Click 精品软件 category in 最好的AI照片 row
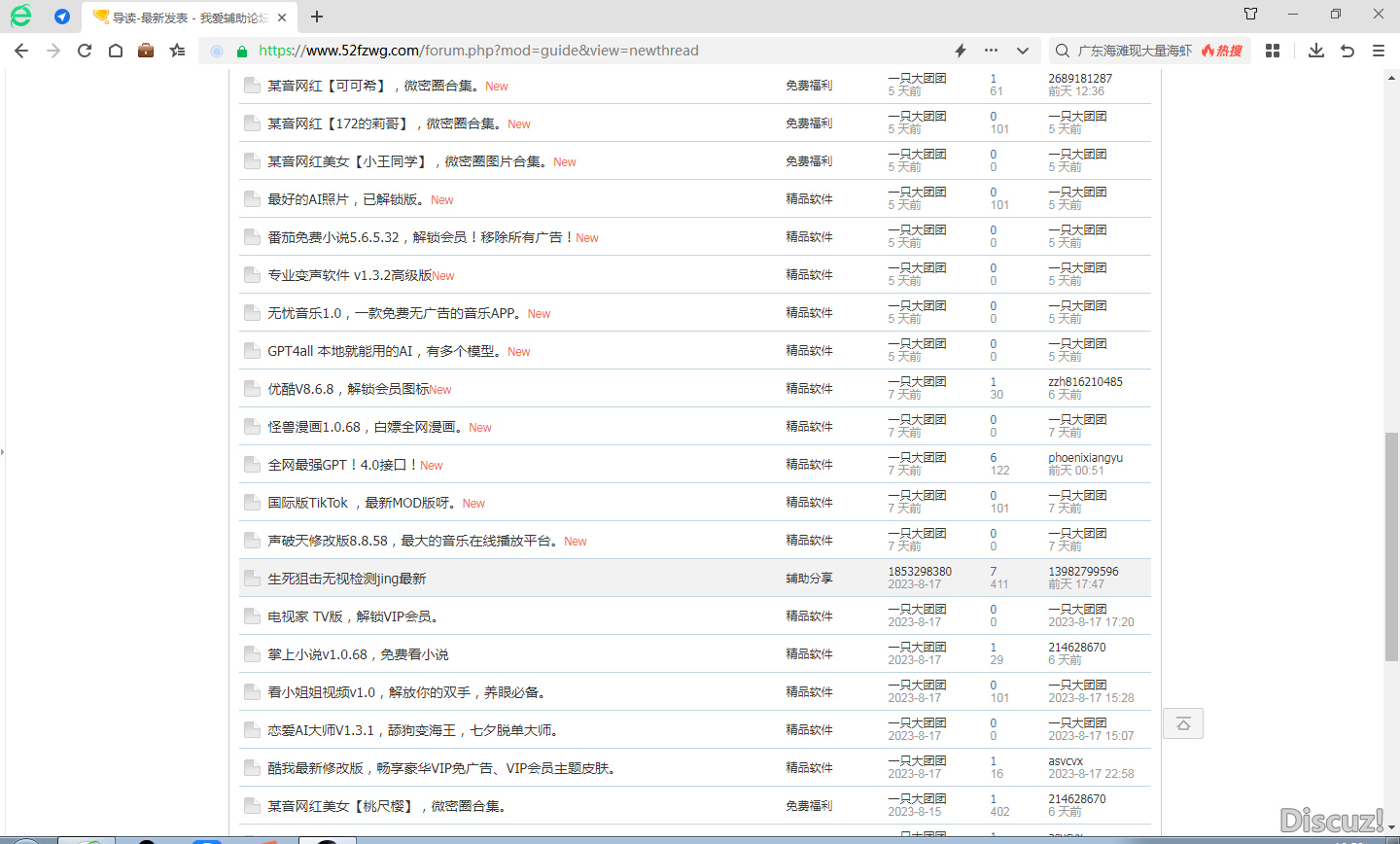The width and height of the screenshot is (1400, 844). (x=809, y=198)
